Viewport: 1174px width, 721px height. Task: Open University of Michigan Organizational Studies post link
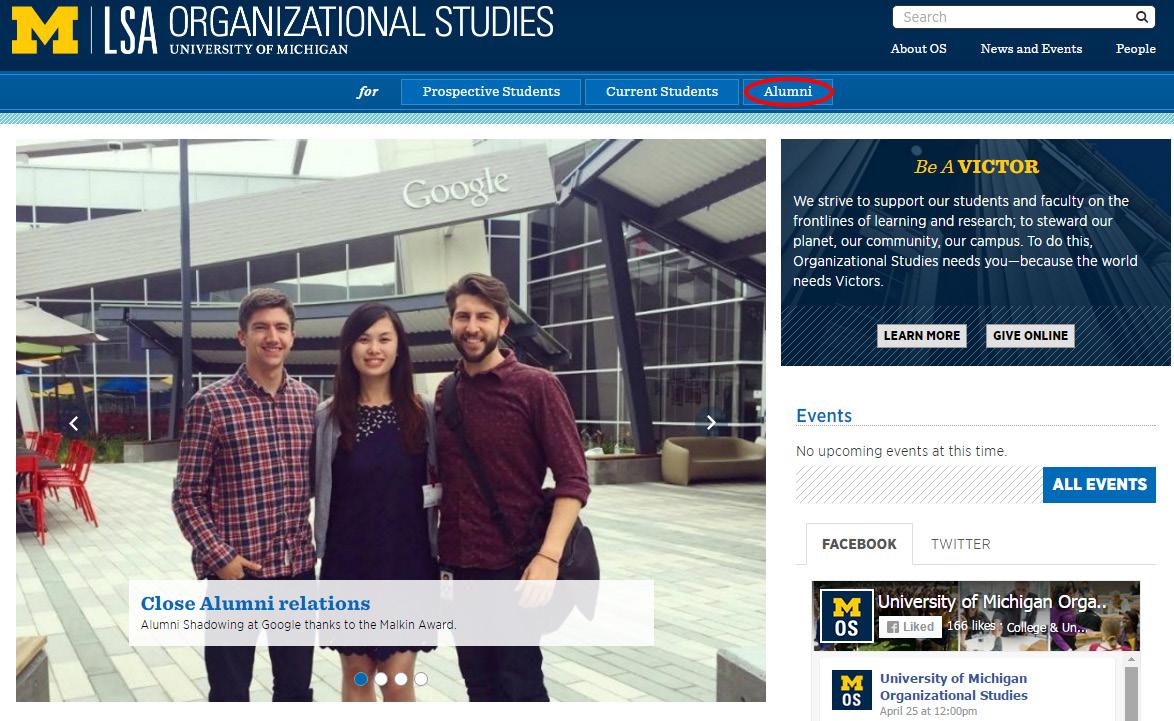pos(953,687)
